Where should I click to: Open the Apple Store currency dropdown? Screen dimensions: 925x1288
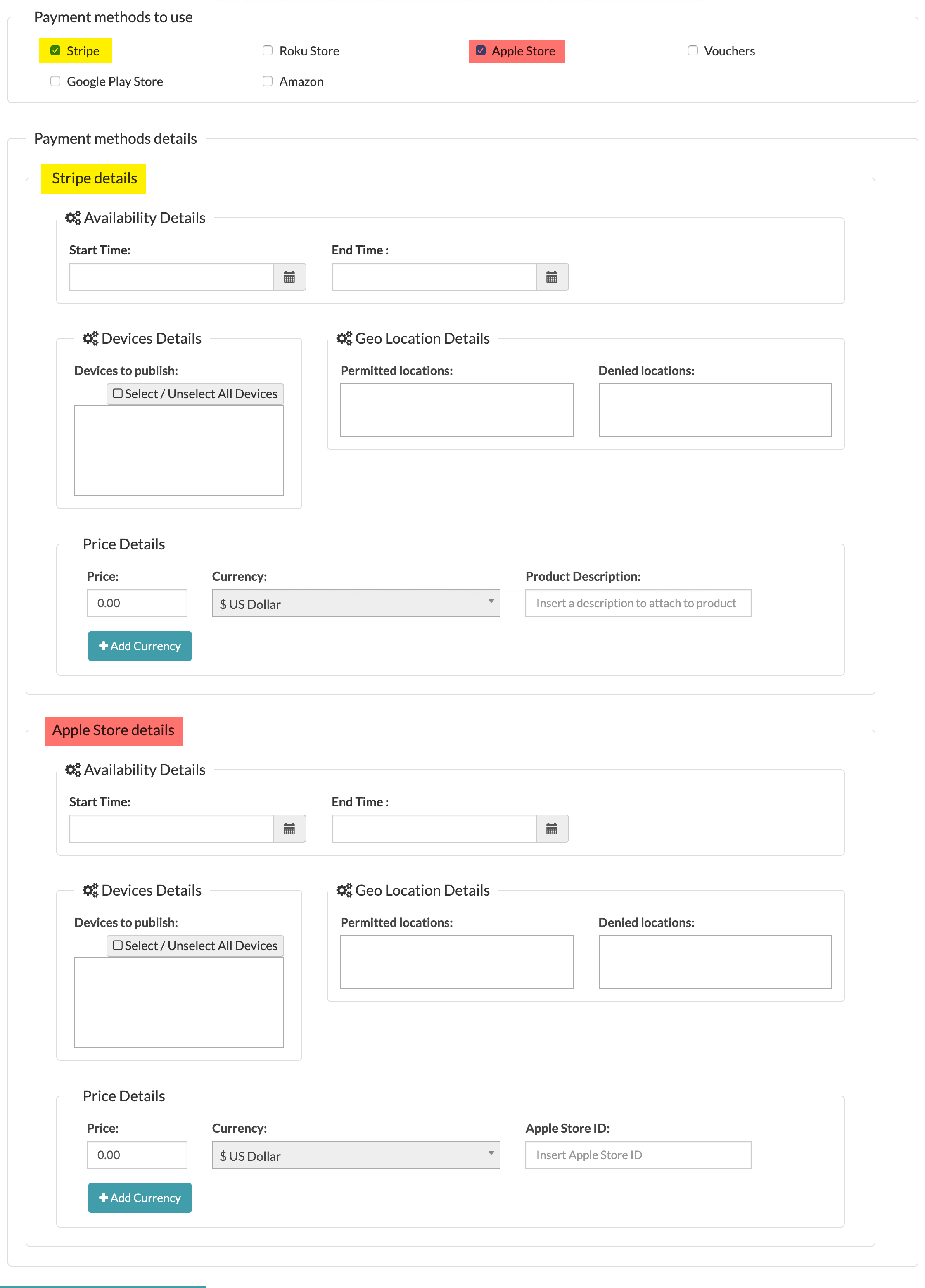353,1156
